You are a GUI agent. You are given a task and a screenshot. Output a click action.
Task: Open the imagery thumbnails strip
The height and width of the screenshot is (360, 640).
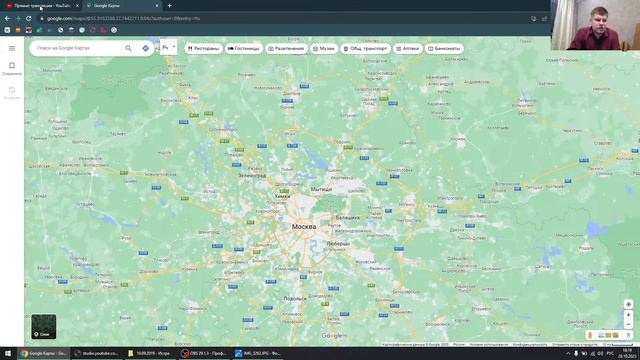(x=608, y=335)
